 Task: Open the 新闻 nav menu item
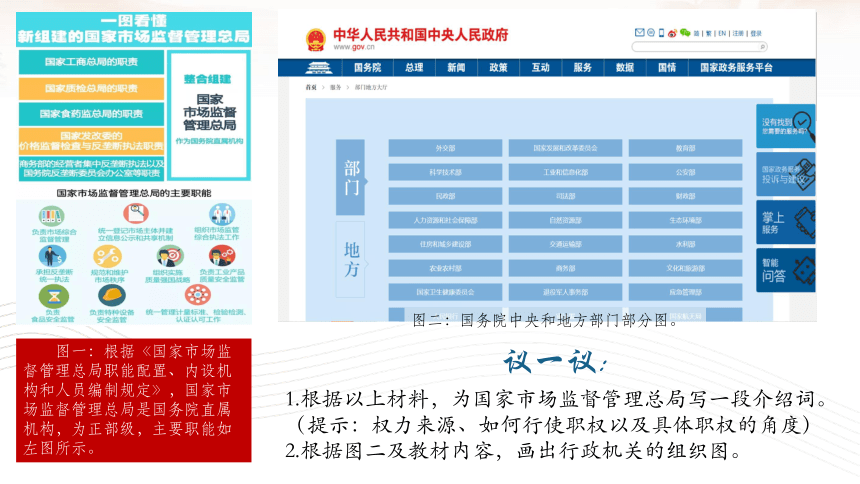pyautogui.click(x=456, y=67)
